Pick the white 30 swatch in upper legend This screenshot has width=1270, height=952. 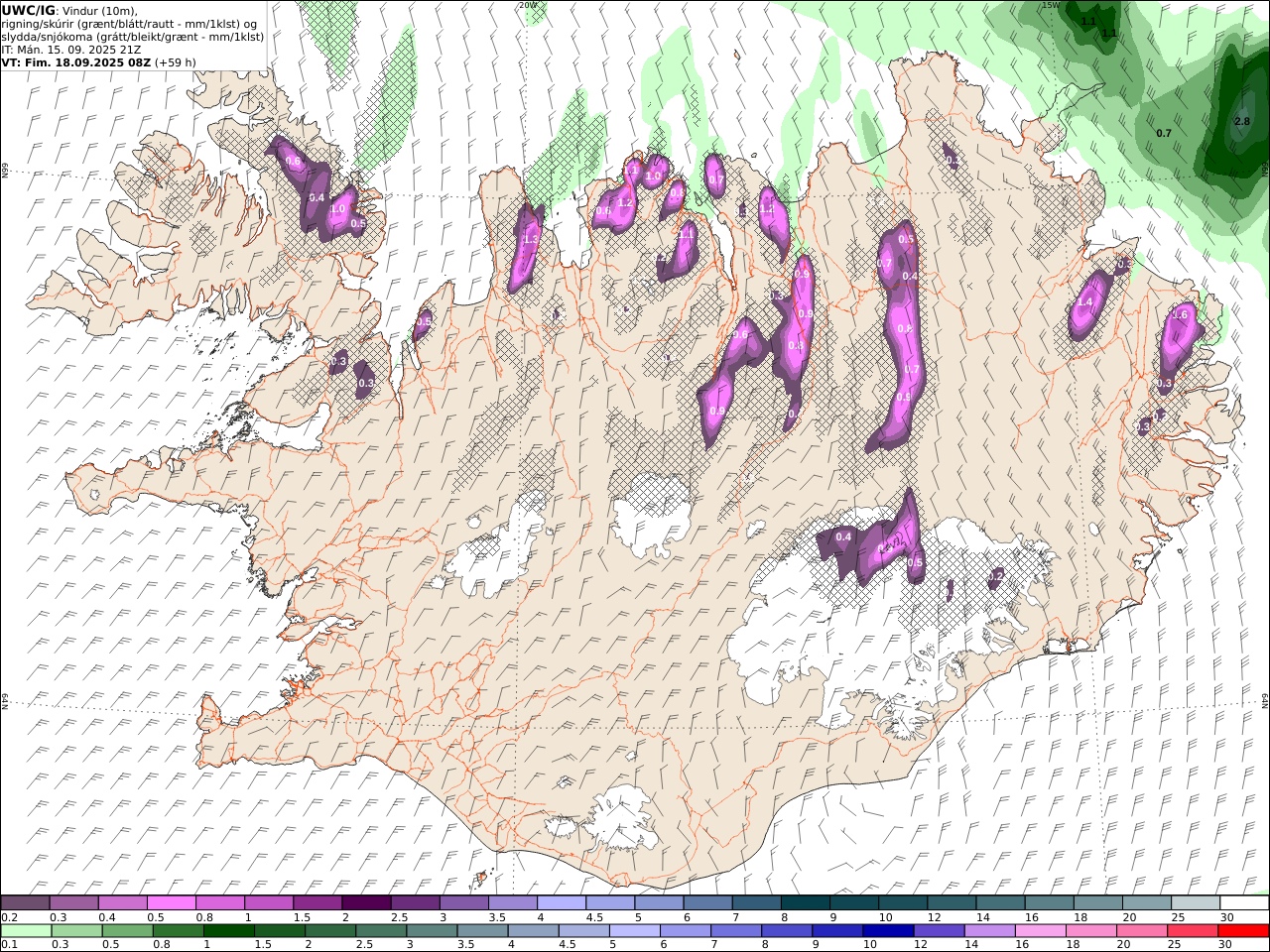[x=1244, y=903]
